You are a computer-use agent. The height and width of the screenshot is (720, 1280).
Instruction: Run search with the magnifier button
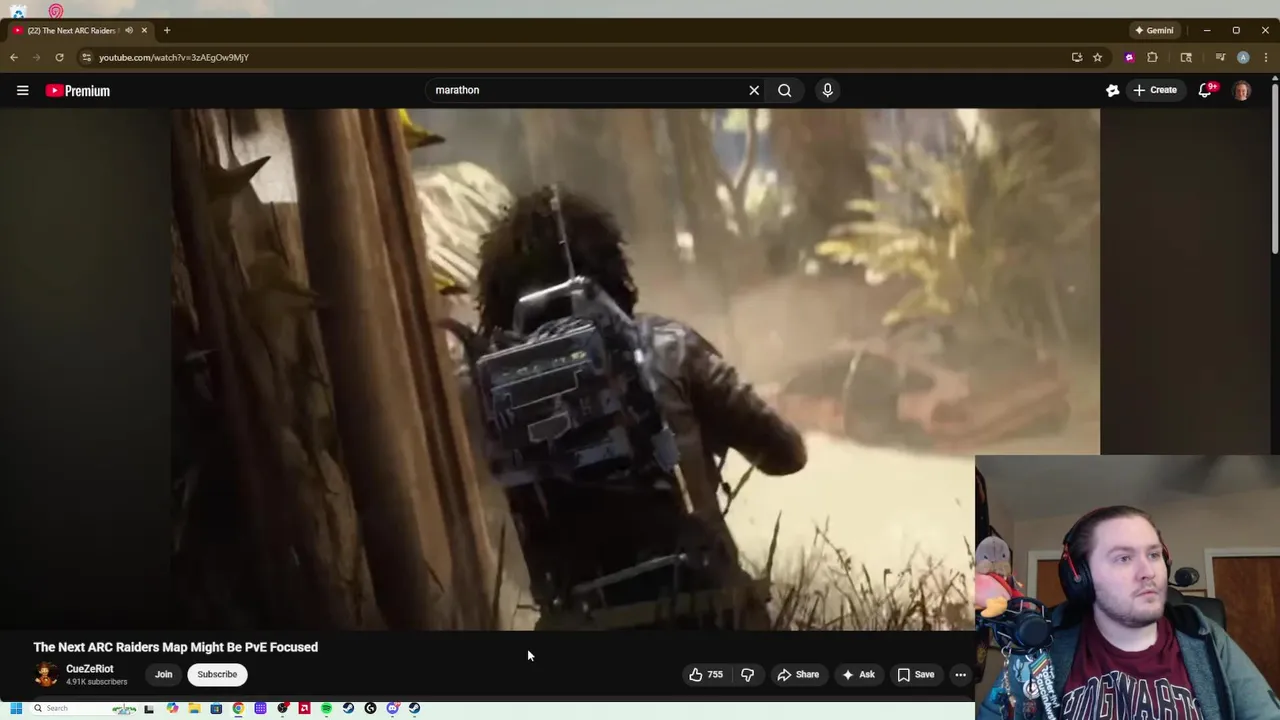pyautogui.click(x=785, y=90)
